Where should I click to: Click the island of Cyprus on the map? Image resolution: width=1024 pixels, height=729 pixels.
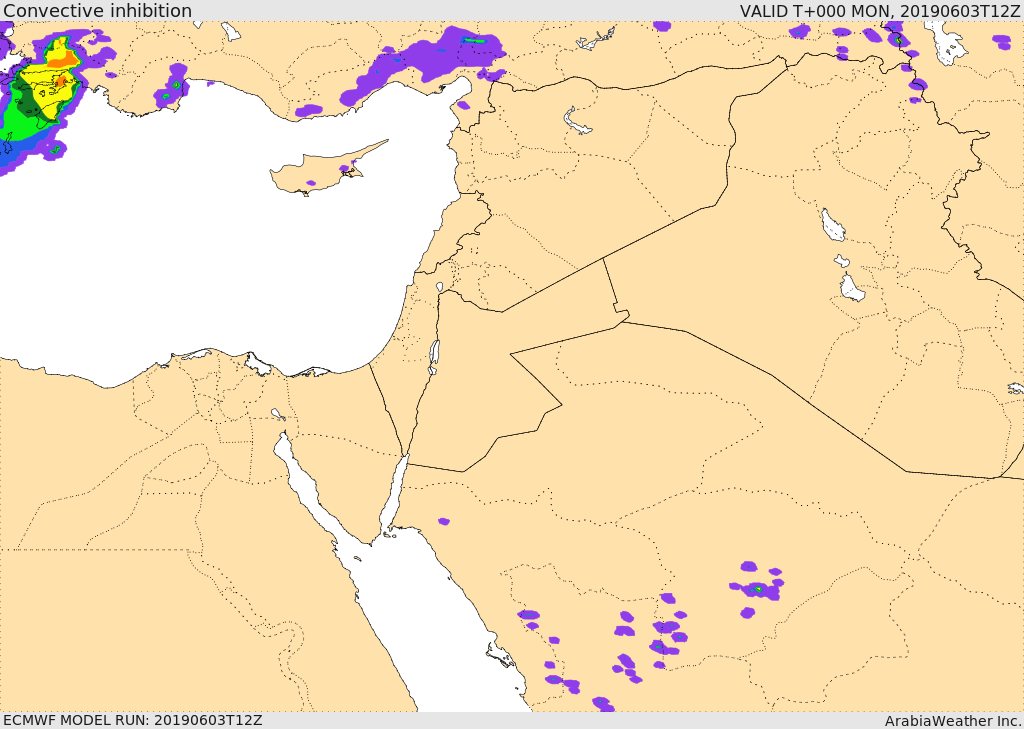[x=320, y=171]
